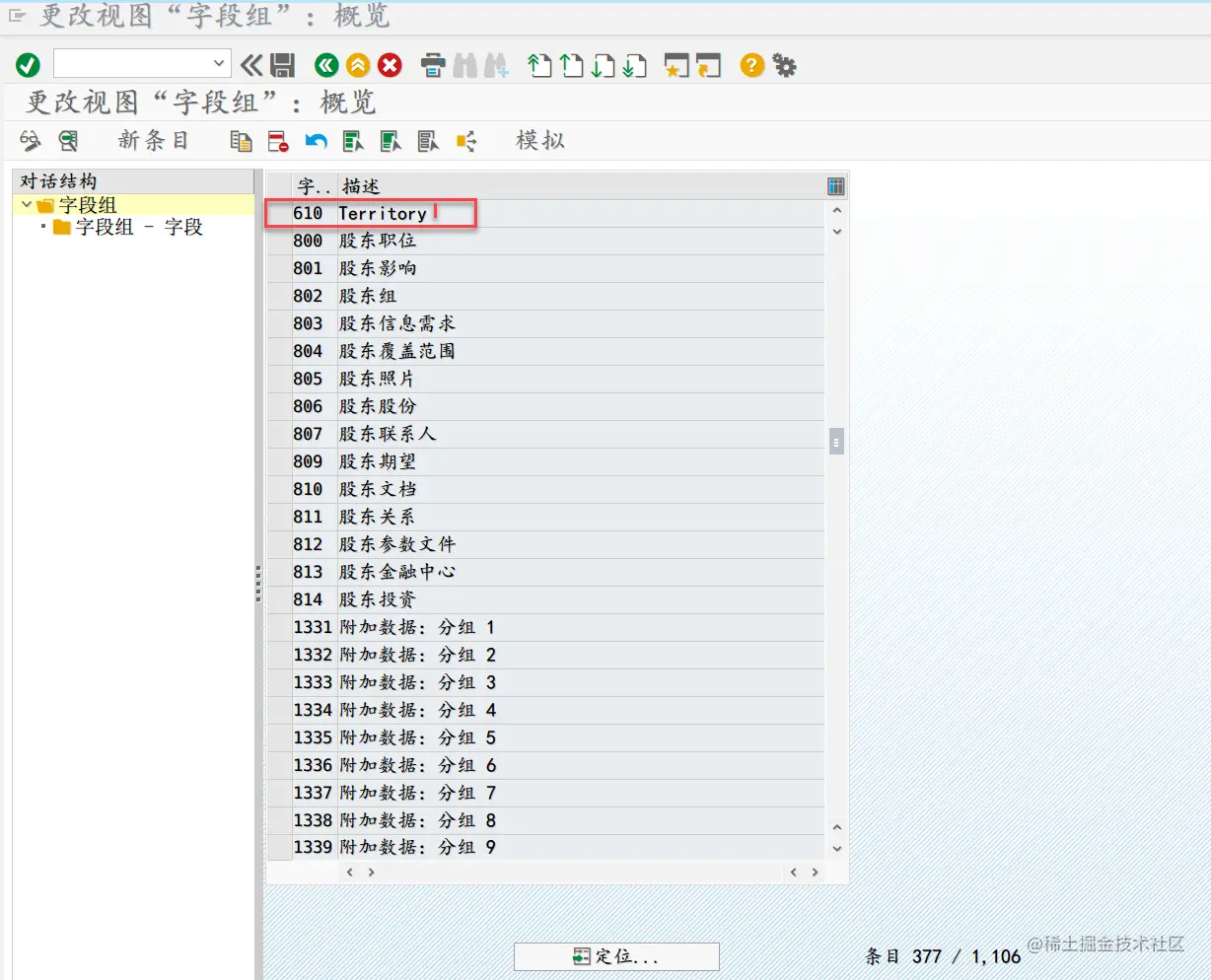Screen dimensions: 1211x980
Task: Click left horizontal scroll-right arrow
Action: click(x=371, y=873)
